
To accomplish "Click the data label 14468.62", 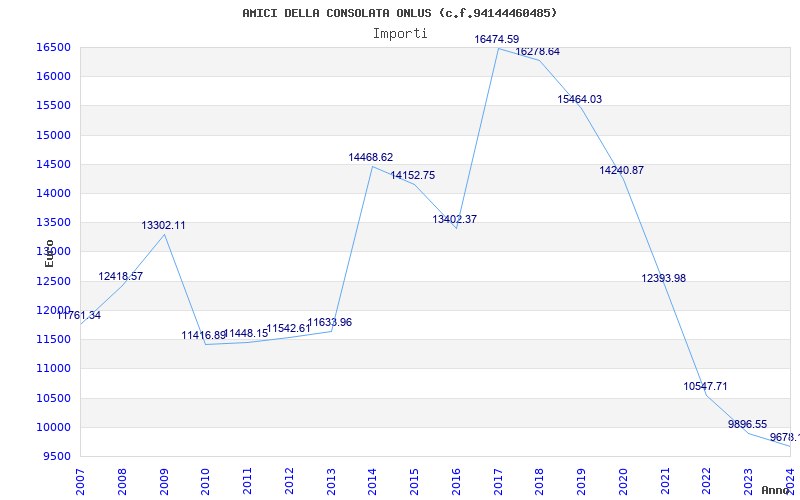I will (370, 158).
